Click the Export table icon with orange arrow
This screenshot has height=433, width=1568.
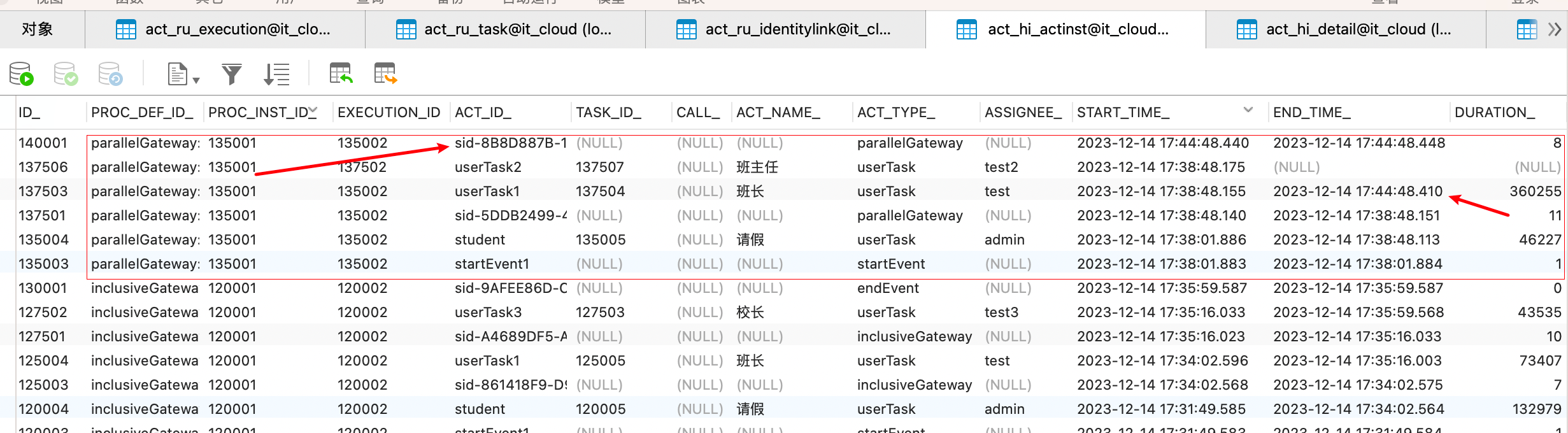tap(385, 74)
